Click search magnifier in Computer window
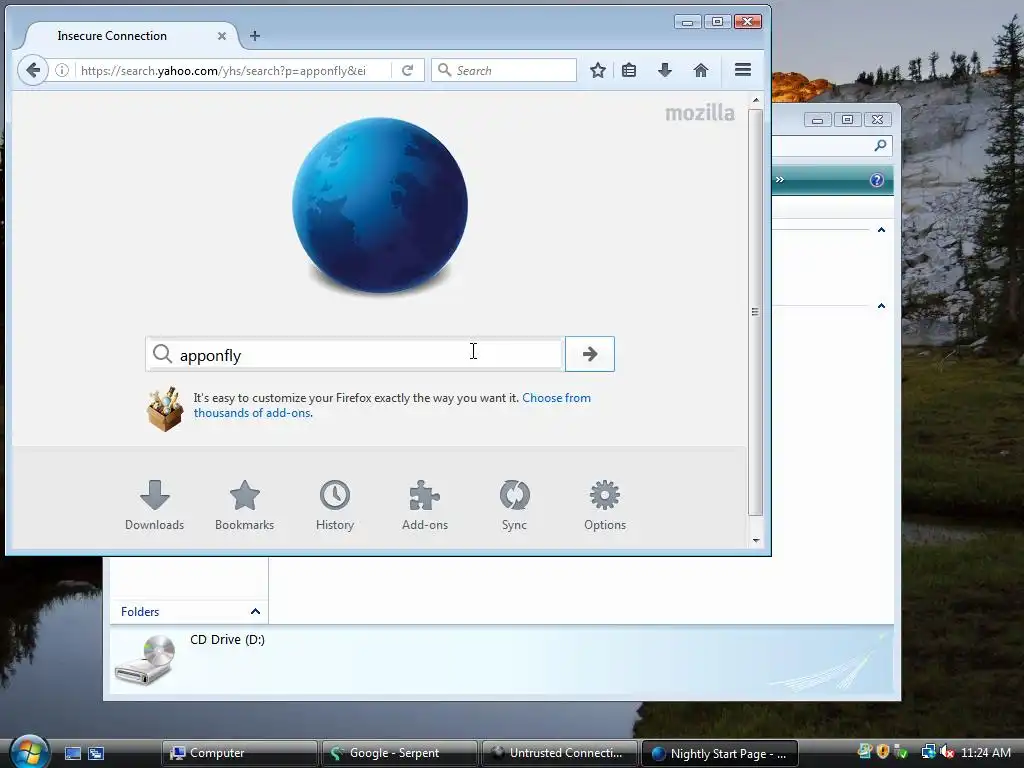 (880, 146)
